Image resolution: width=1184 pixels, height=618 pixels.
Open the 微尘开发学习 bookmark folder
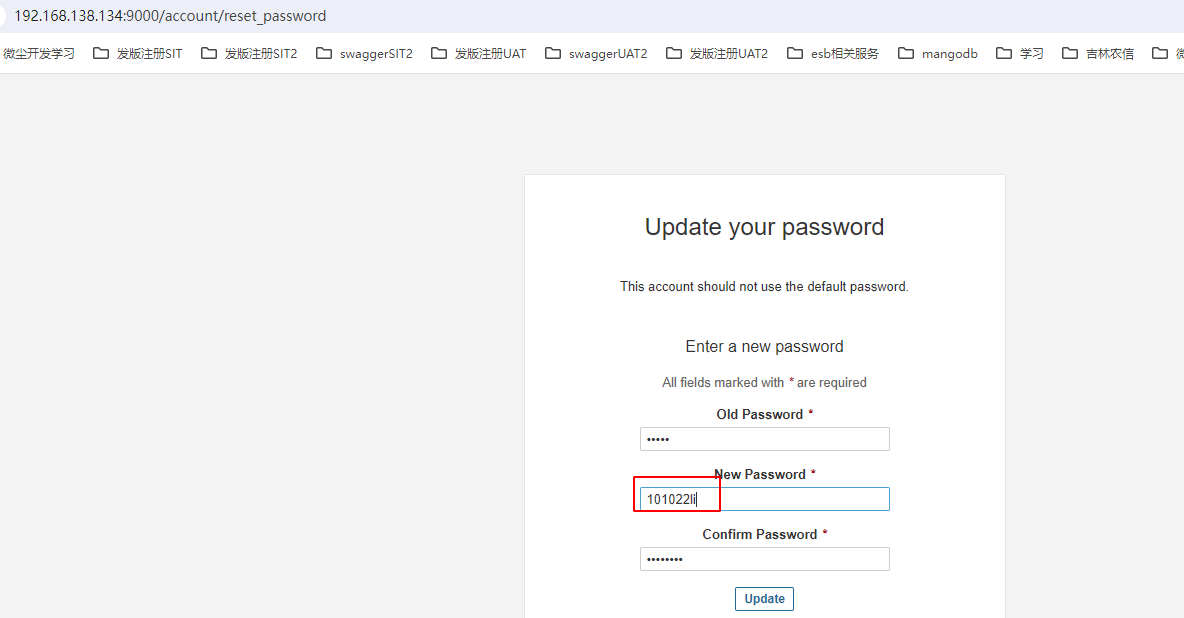tap(38, 53)
